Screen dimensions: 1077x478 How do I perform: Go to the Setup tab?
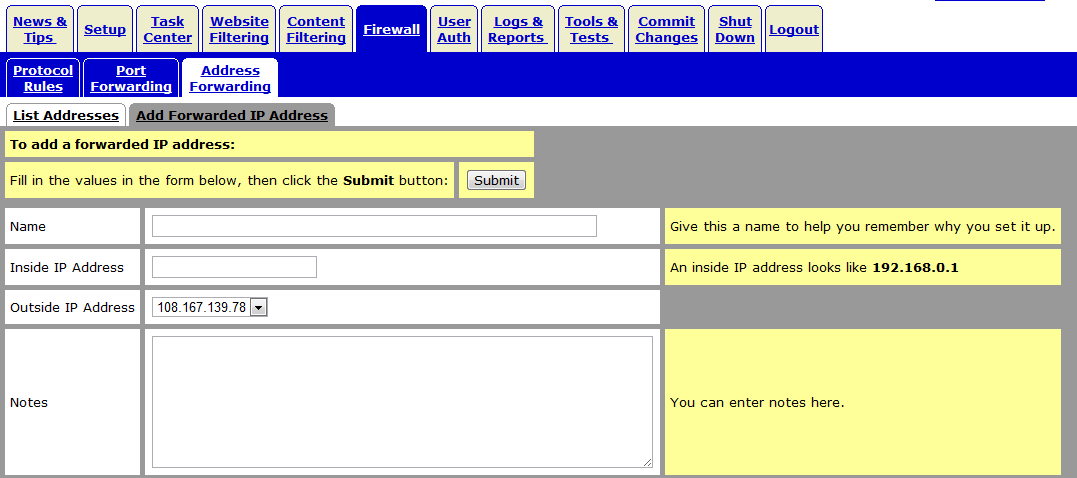[105, 30]
